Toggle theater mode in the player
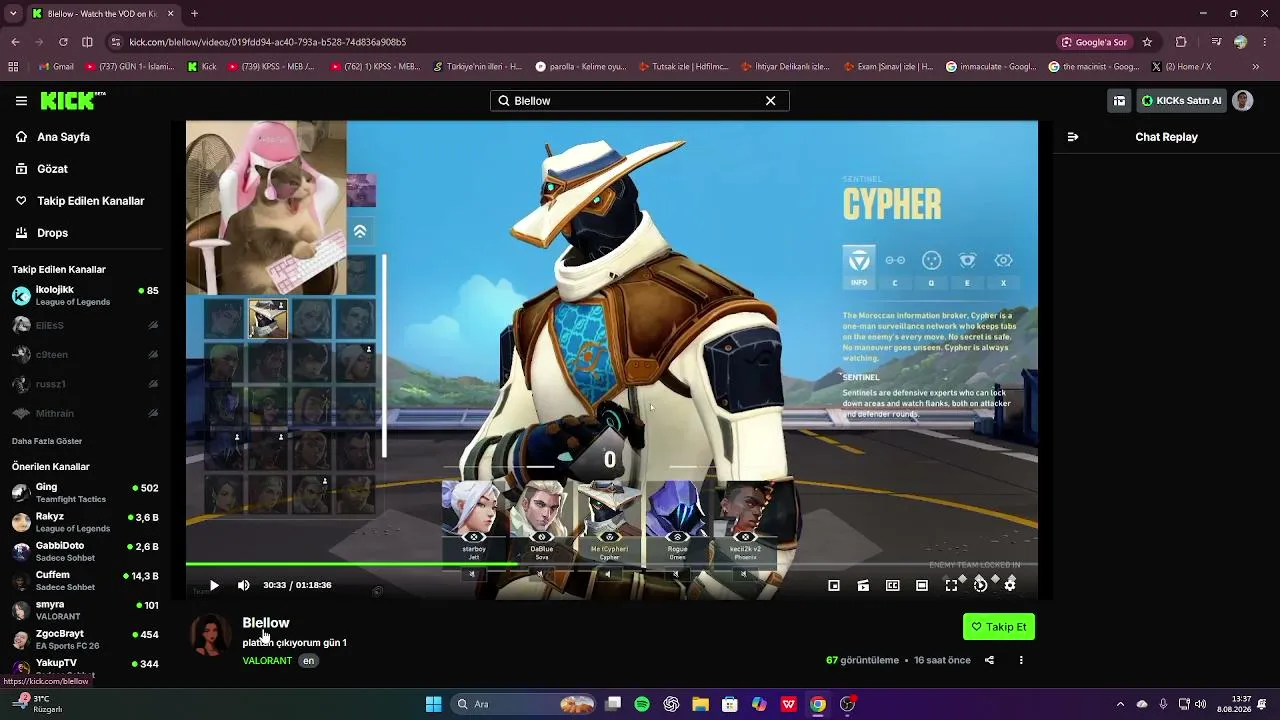The height and width of the screenshot is (720, 1280). coord(922,585)
